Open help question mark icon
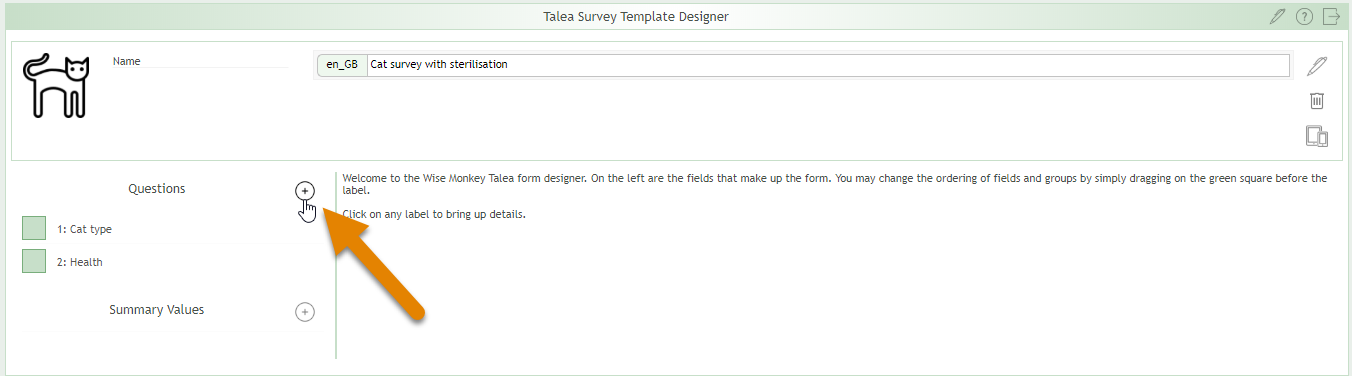 pyautogui.click(x=1304, y=16)
